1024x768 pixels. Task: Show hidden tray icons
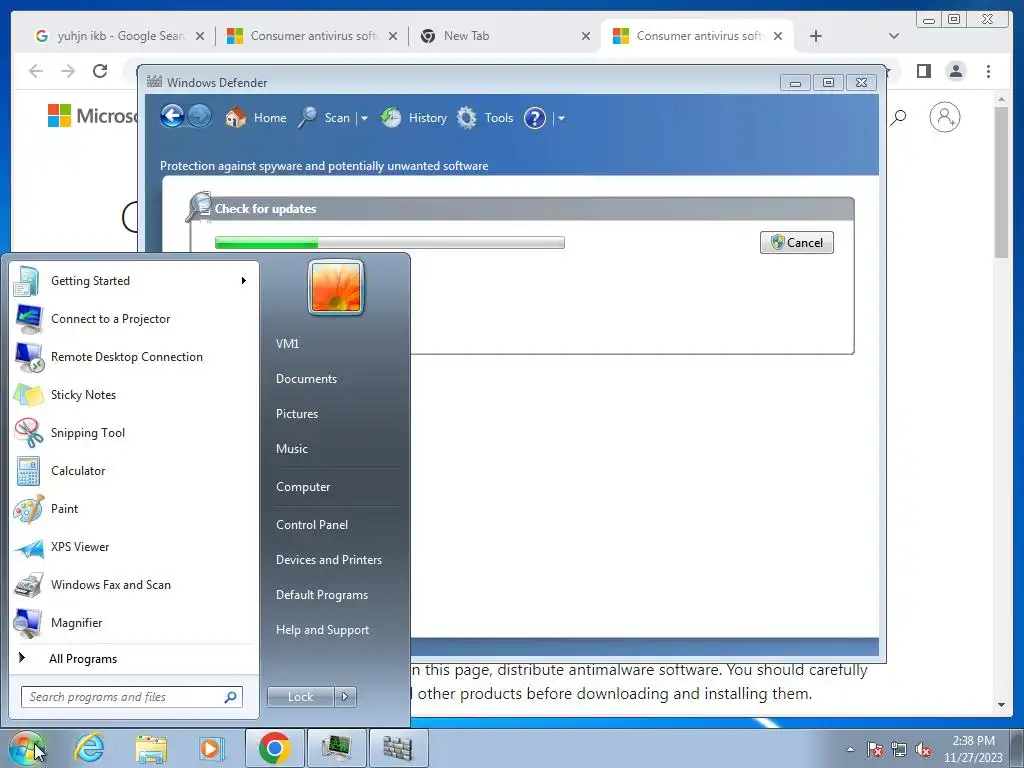[x=850, y=749]
